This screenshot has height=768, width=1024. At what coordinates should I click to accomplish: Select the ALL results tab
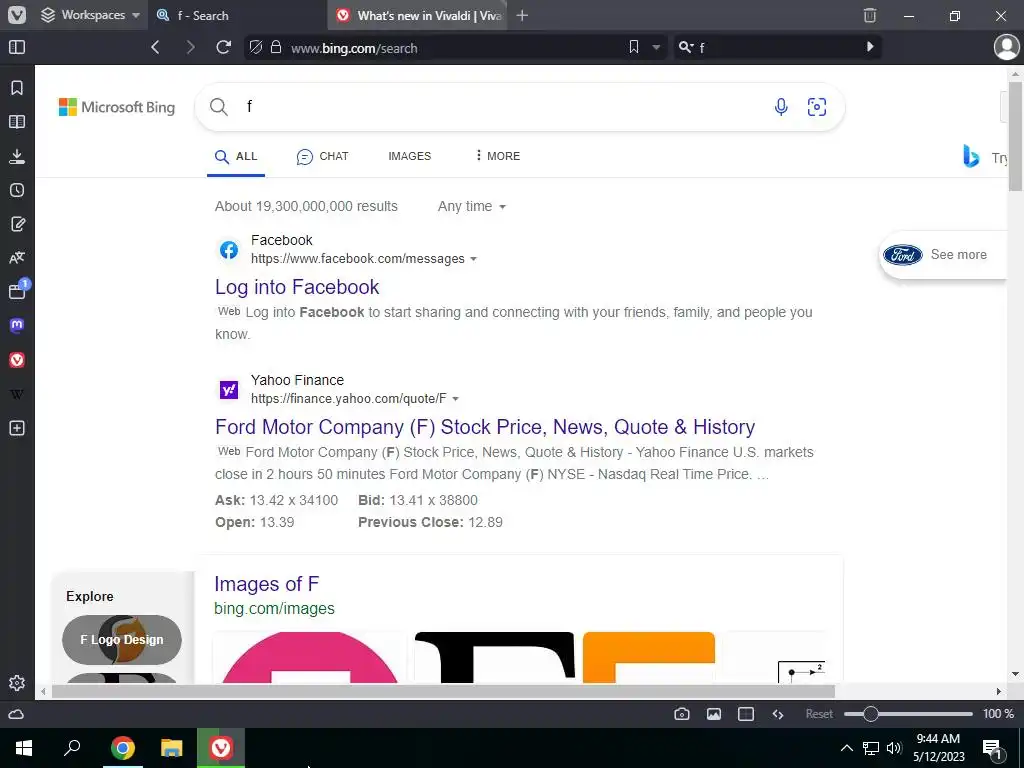tap(236, 157)
